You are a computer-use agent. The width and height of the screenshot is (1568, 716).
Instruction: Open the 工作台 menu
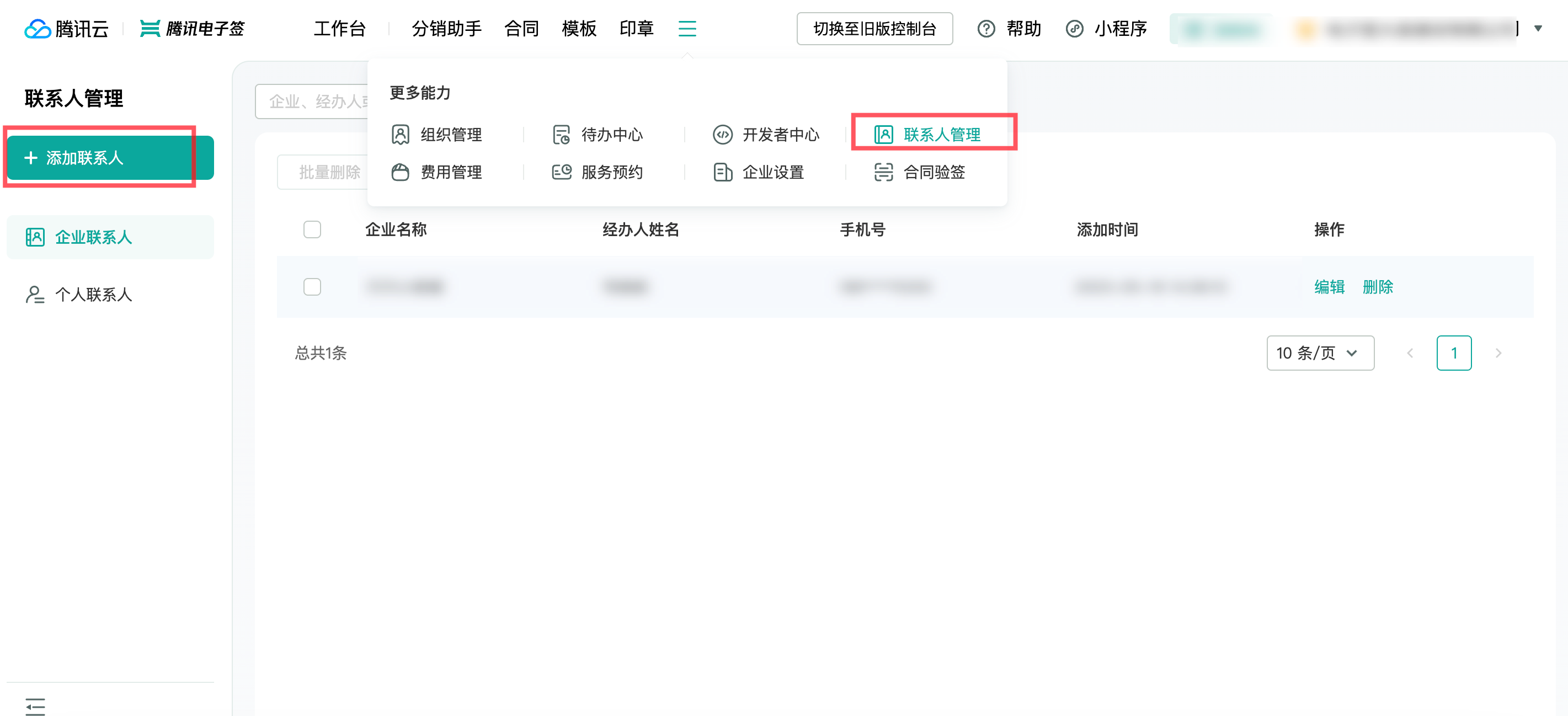click(340, 29)
